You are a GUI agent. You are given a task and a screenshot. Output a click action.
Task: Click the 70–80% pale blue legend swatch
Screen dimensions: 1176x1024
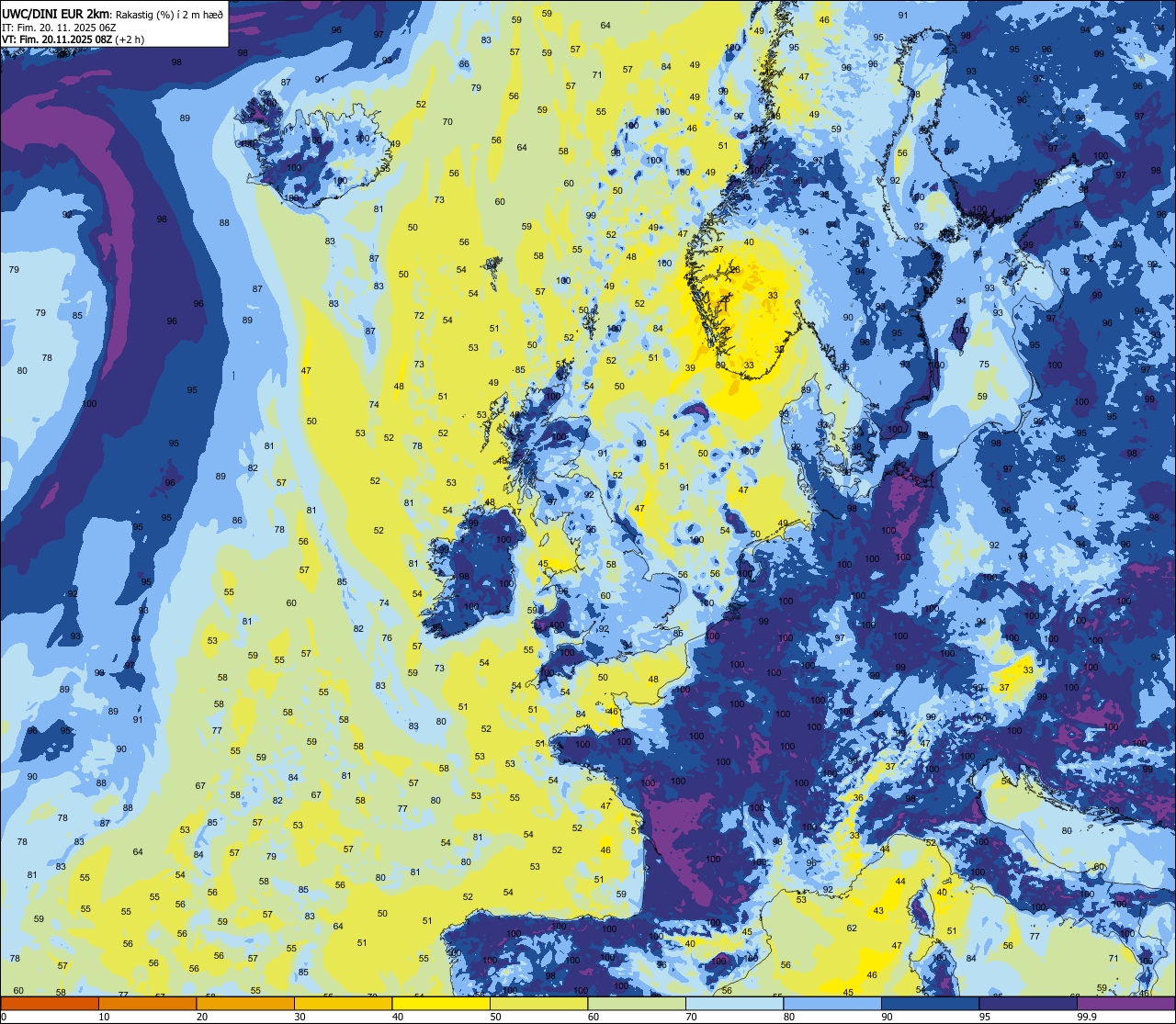[x=734, y=1004]
